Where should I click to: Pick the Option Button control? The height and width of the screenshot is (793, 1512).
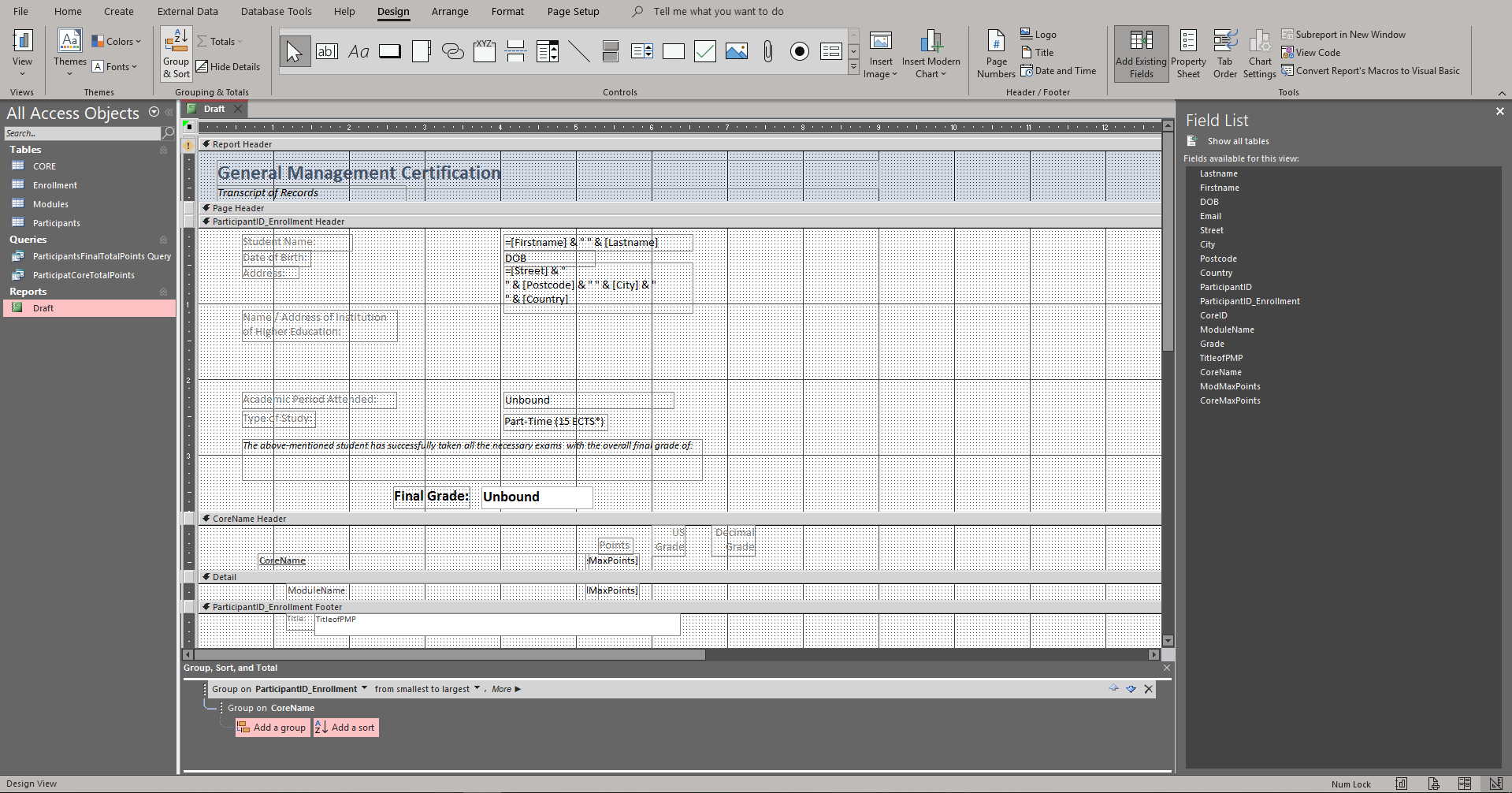pyautogui.click(x=800, y=52)
